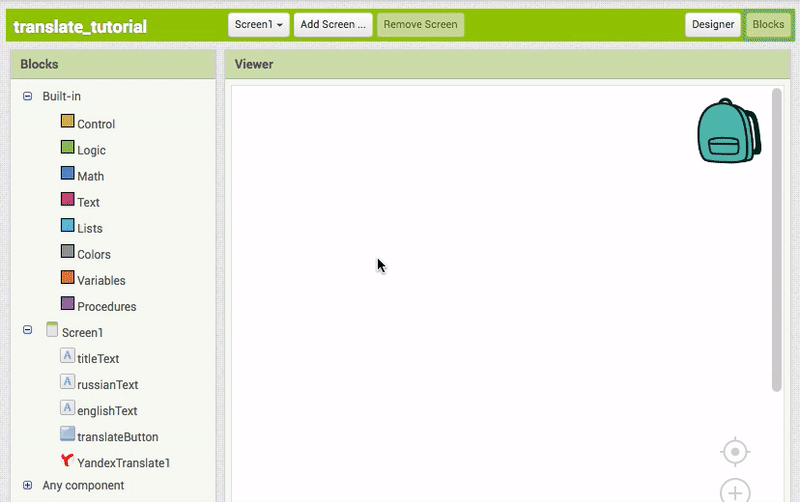Click the Add Screen button

tap(333, 25)
